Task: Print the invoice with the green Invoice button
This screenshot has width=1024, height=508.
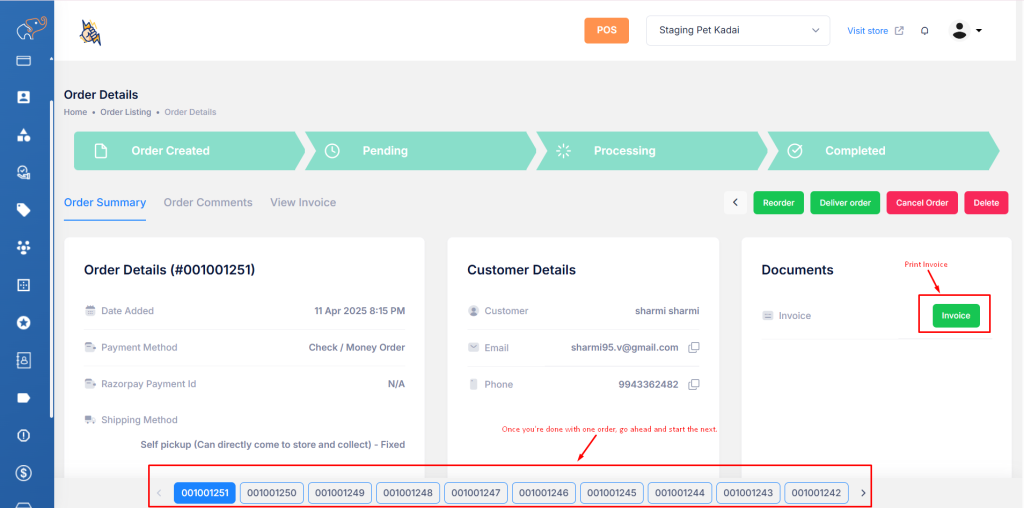Action: tap(956, 315)
